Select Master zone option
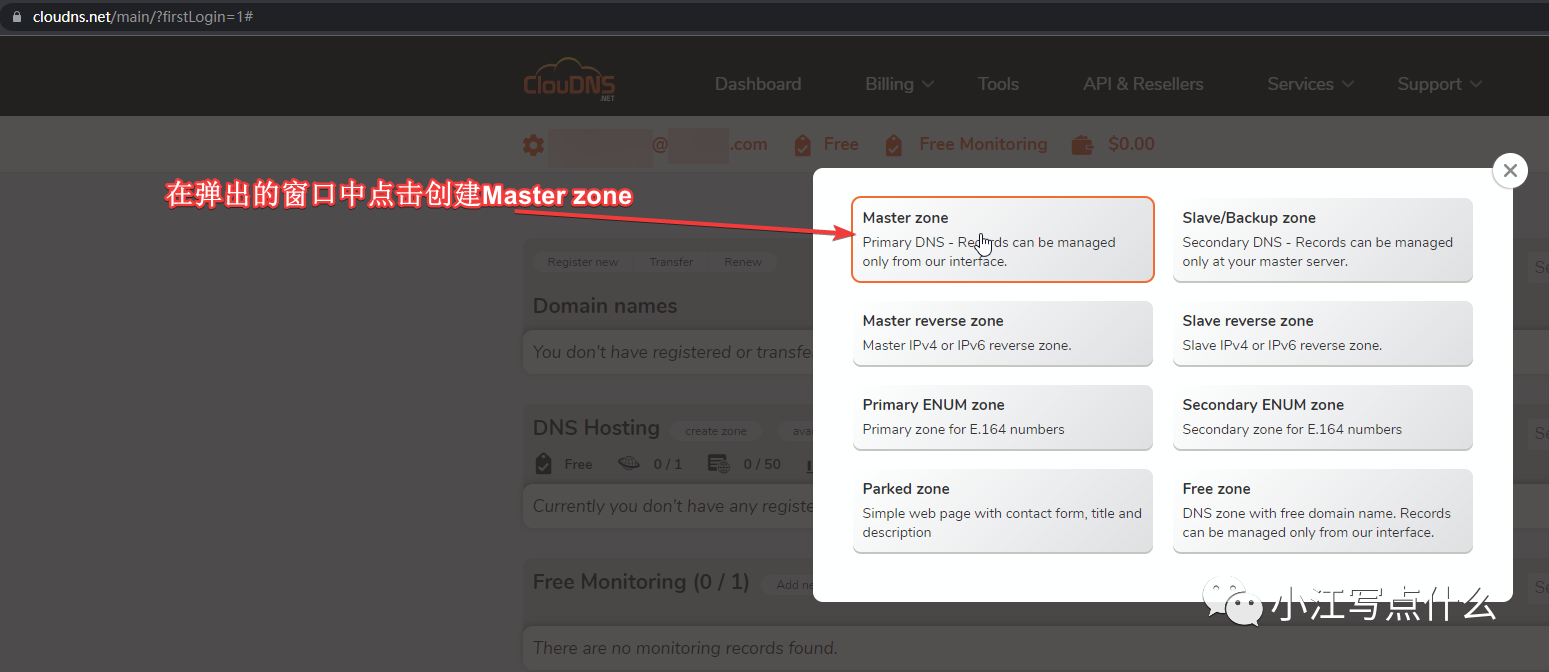 tap(1003, 240)
